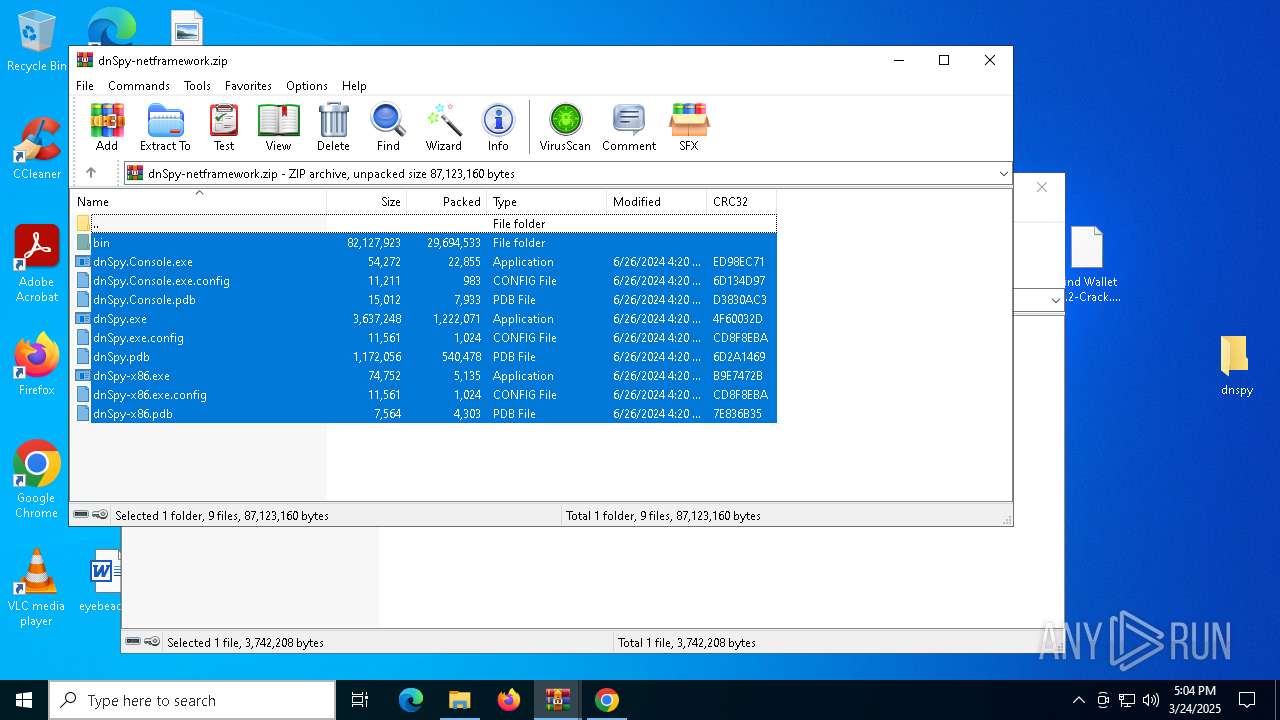Show archive Info
This screenshot has width=1280, height=720.
coord(498,127)
